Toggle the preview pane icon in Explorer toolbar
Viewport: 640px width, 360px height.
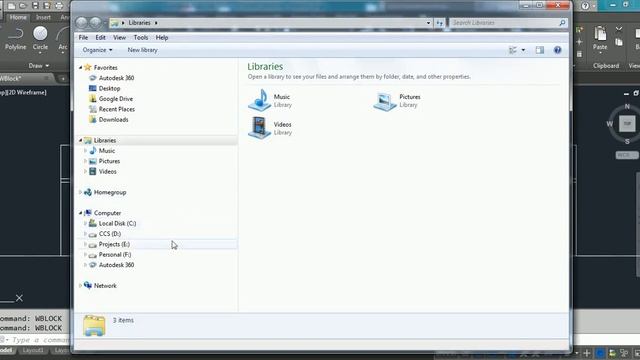click(540, 50)
